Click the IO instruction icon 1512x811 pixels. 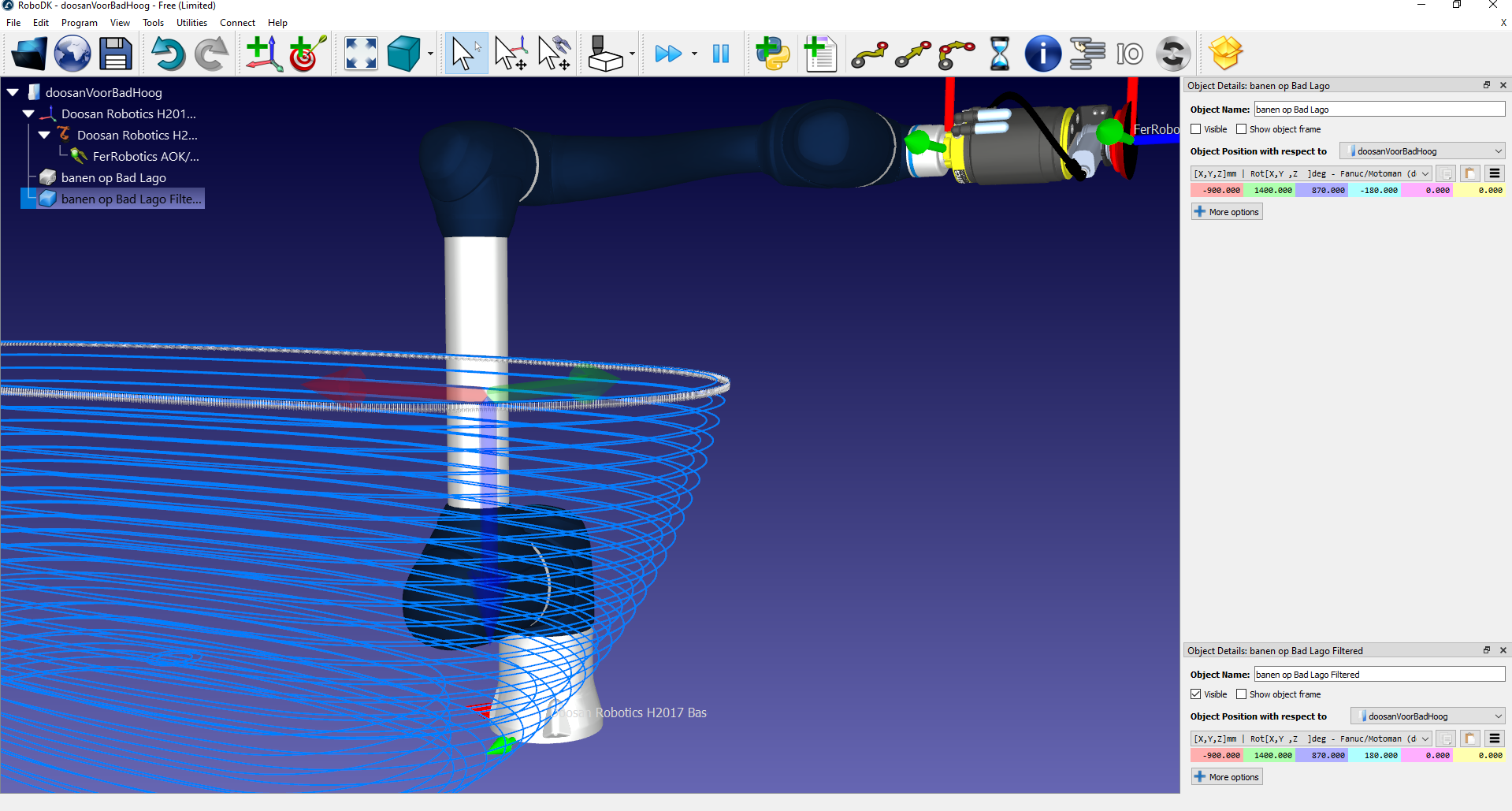point(1129,54)
